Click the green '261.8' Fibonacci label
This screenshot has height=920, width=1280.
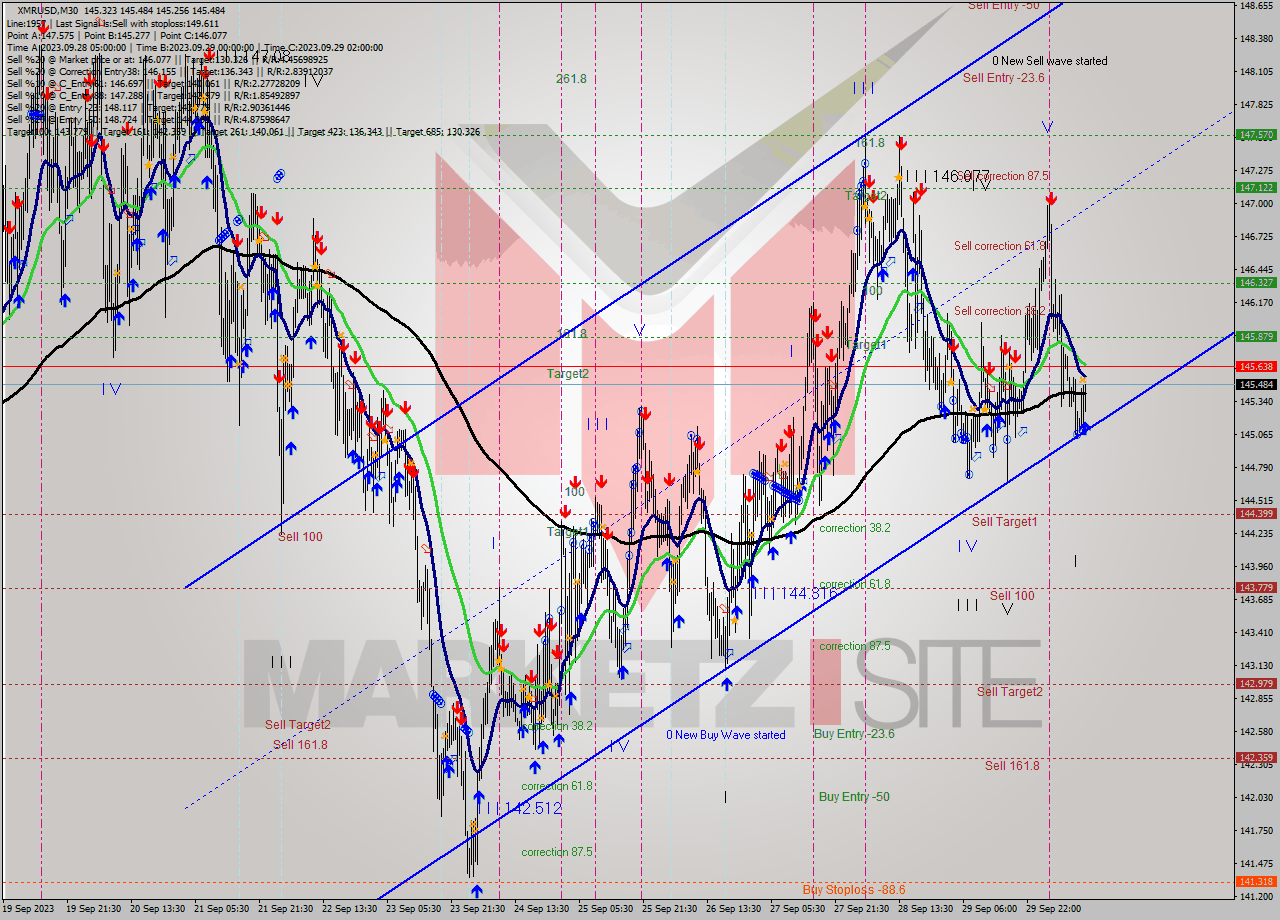click(x=571, y=79)
